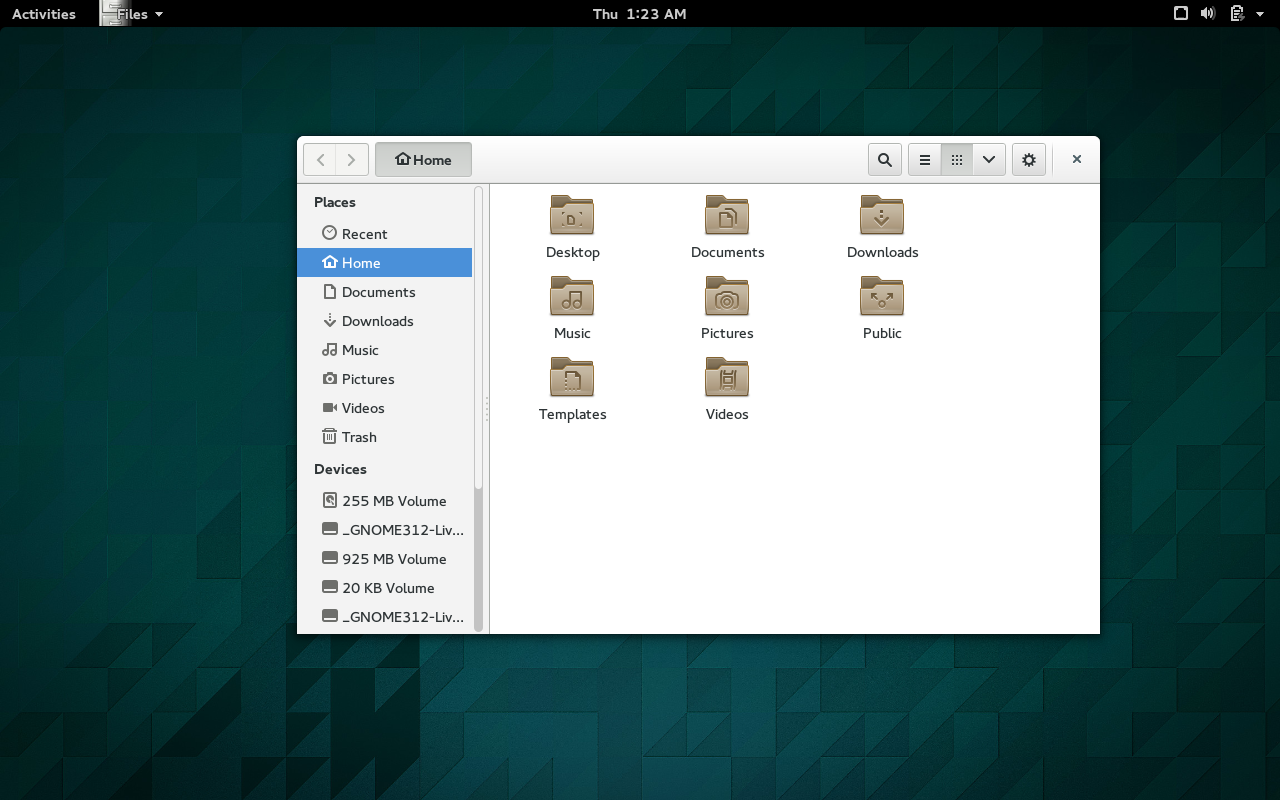The height and width of the screenshot is (800, 1280).
Task: Go back with the left arrow button
Action: 320,160
